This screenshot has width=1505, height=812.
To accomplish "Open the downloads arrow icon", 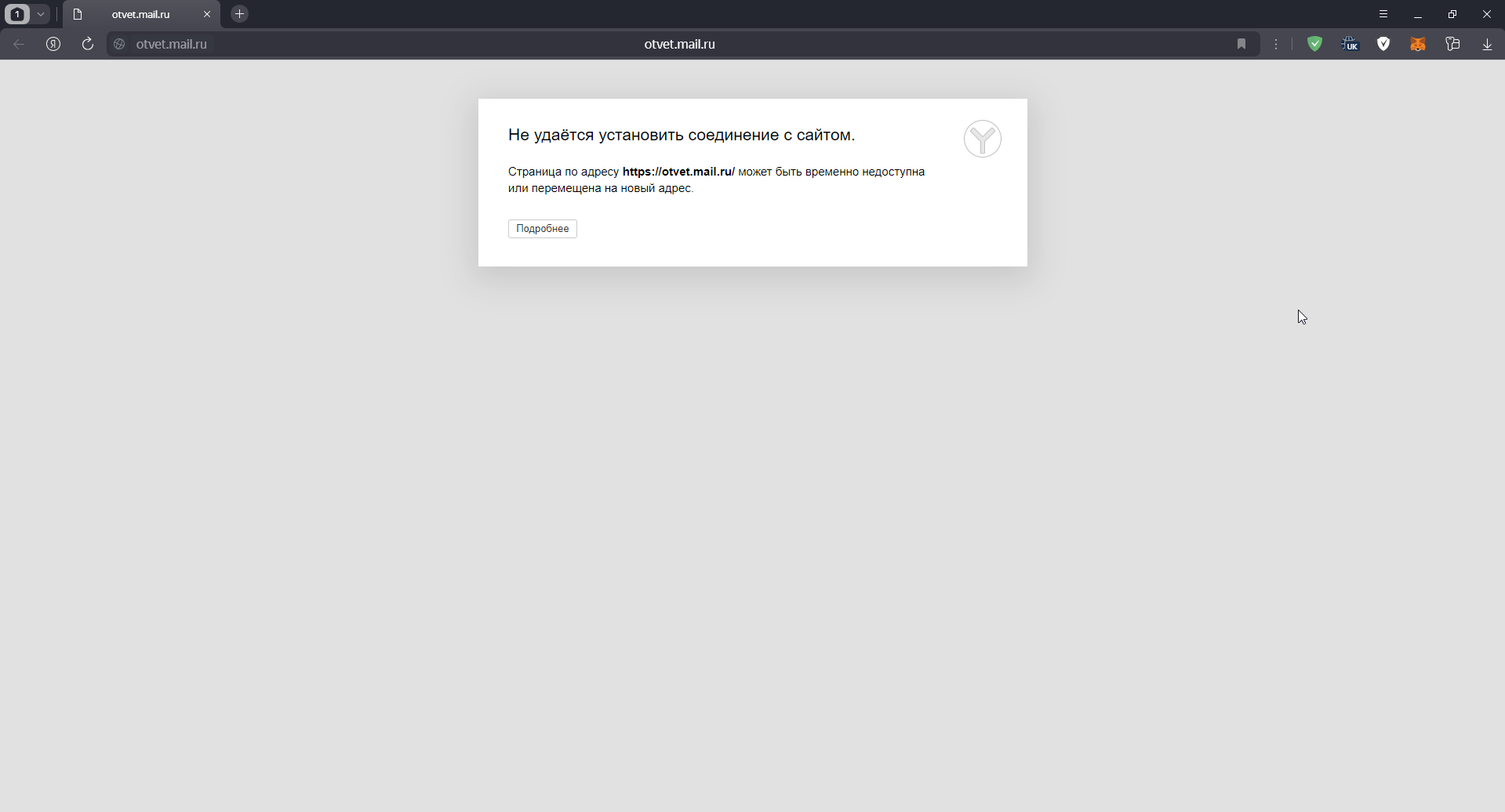I will tap(1488, 44).
